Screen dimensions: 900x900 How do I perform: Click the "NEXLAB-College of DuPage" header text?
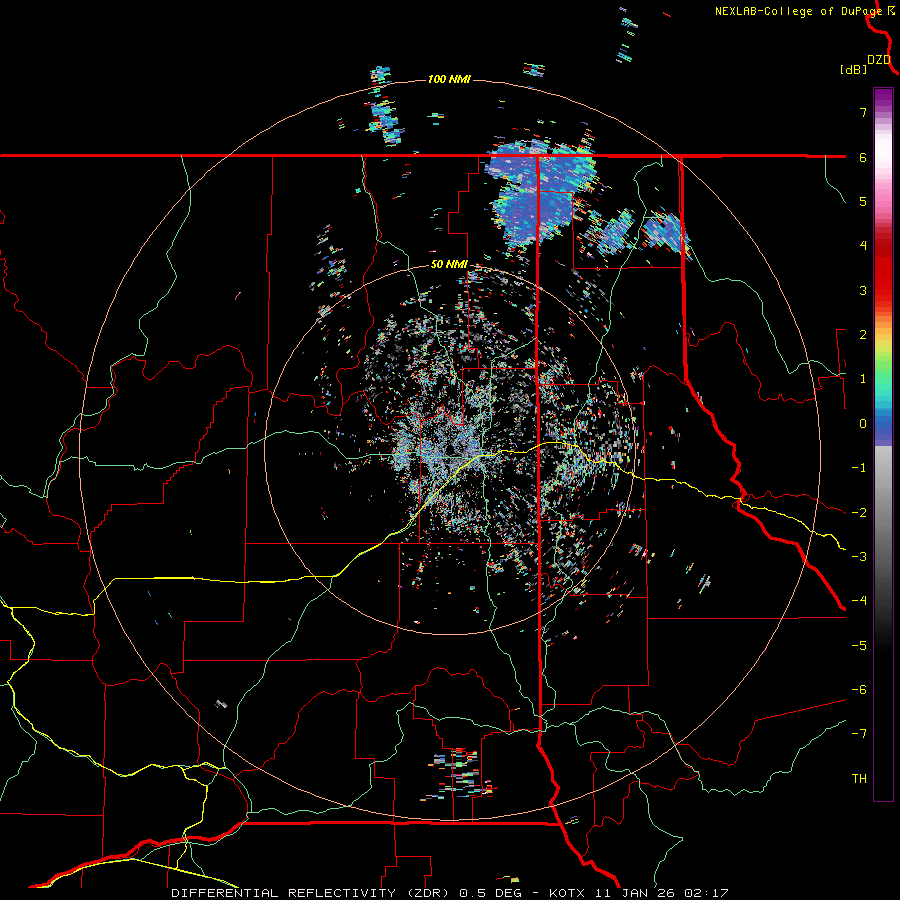tap(798, 11)
